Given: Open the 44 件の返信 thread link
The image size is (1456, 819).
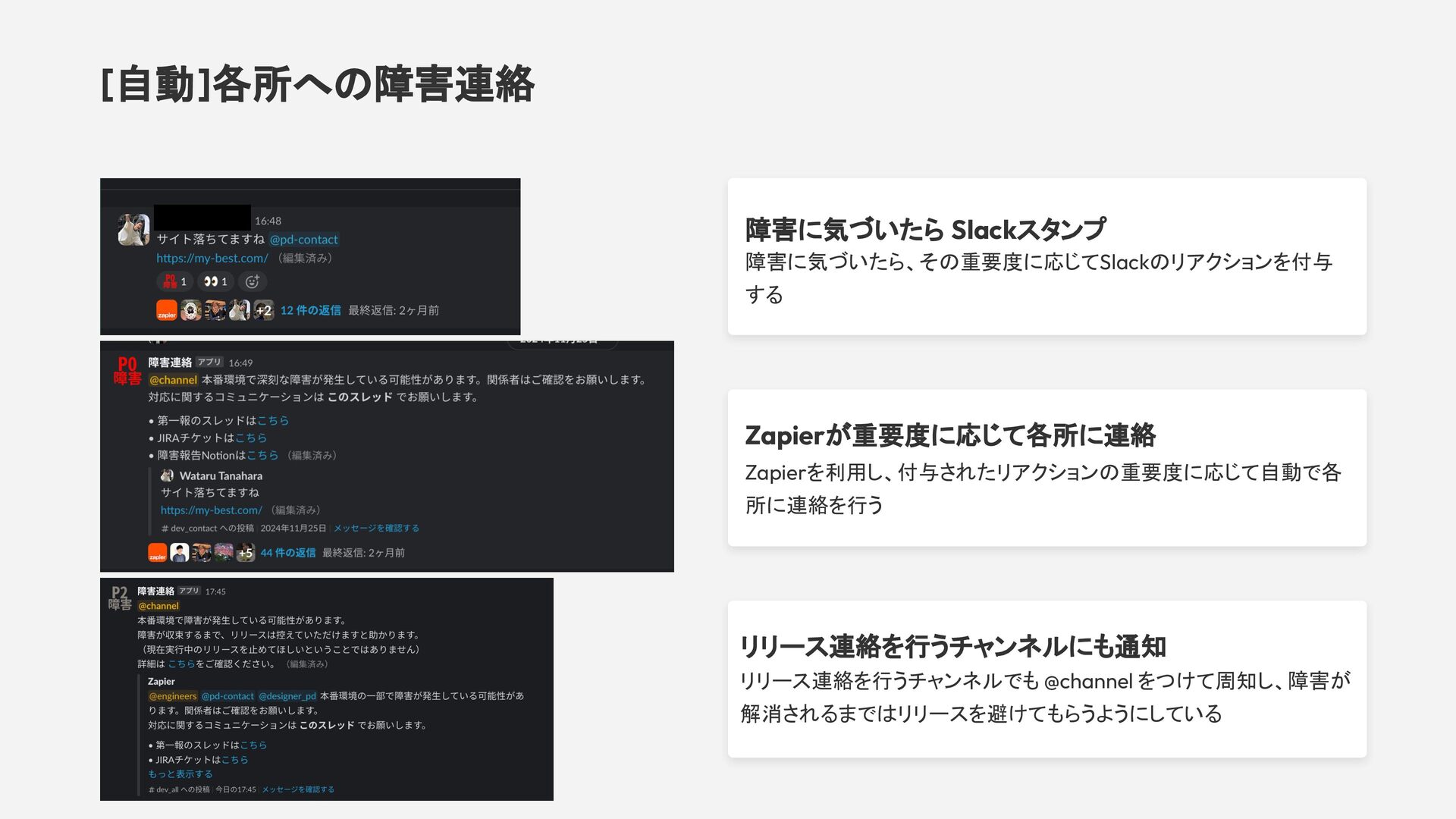Looking at the screenshot, I should [288, 553].
